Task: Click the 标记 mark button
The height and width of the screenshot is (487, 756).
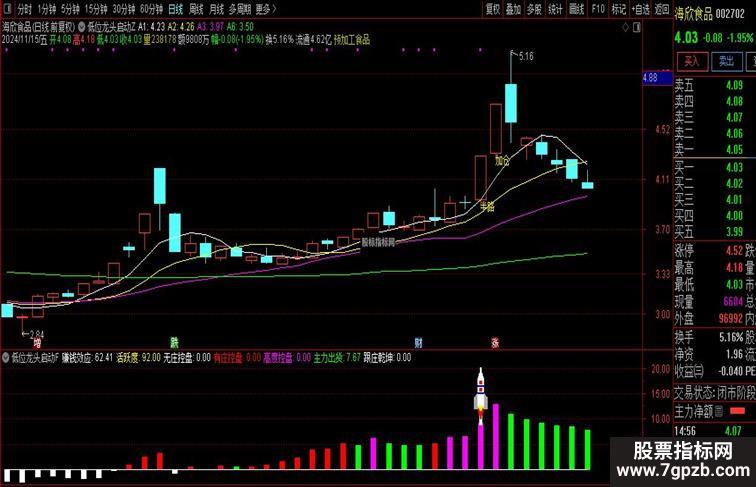Action: (619, 9)
